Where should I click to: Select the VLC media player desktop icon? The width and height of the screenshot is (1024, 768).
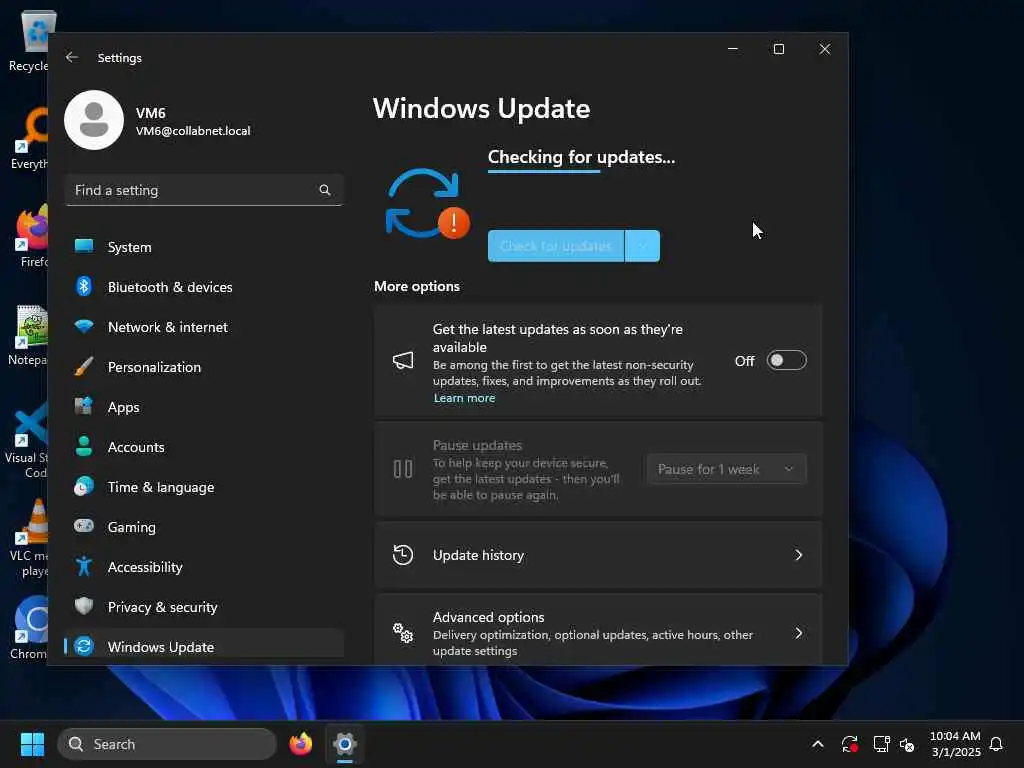click(x=29, y=538)
